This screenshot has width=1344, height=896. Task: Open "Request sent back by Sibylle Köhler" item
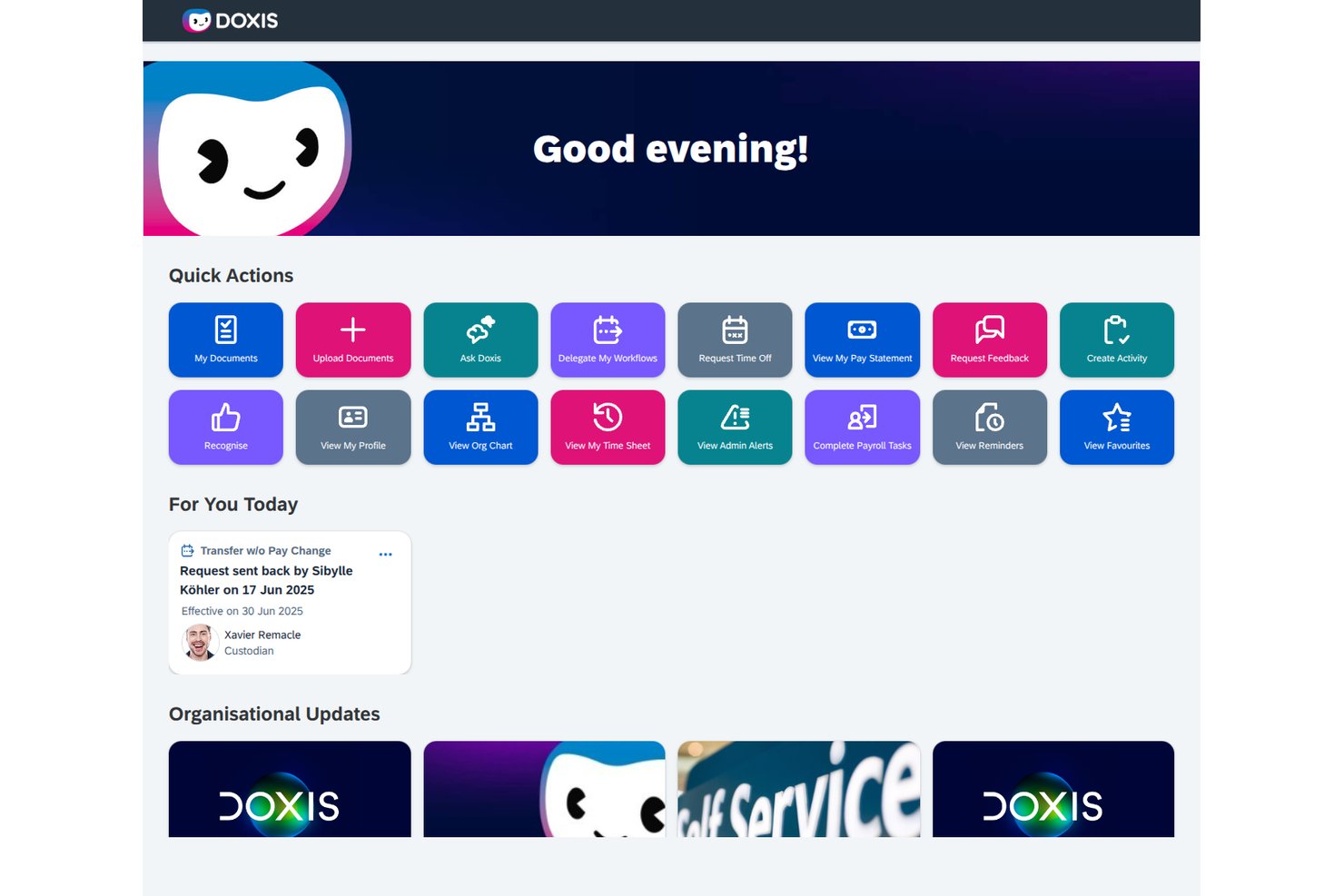266,580
